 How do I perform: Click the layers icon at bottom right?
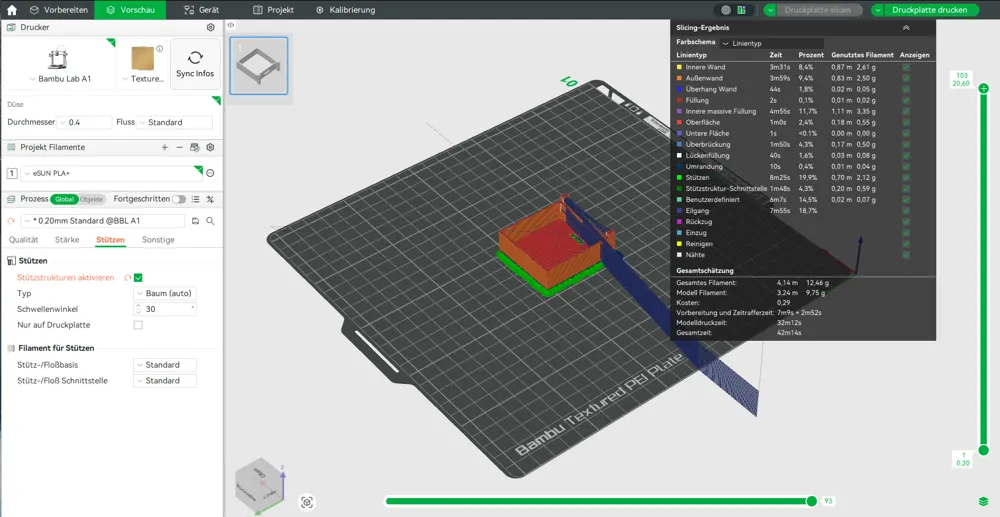coord(983,501)
